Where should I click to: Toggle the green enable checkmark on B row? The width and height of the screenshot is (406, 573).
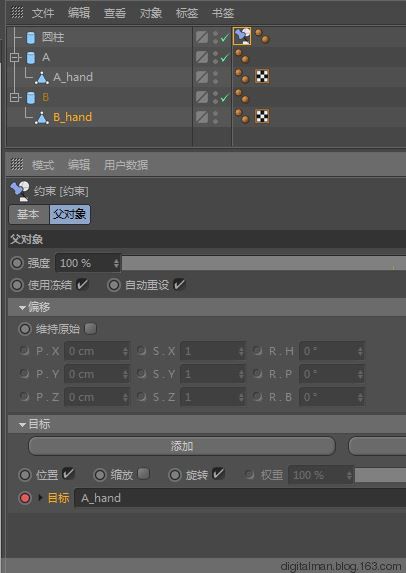(224, 97)
